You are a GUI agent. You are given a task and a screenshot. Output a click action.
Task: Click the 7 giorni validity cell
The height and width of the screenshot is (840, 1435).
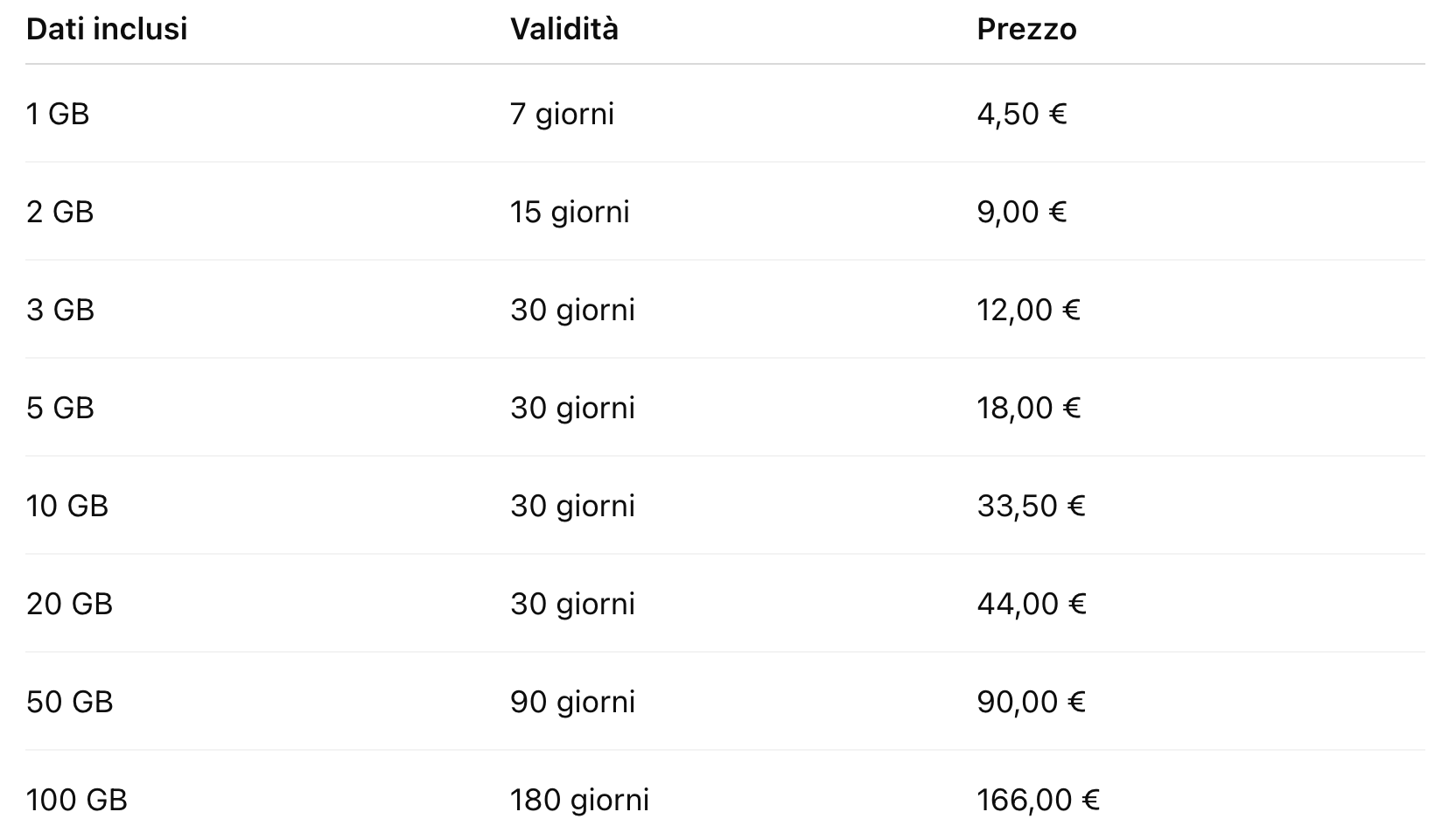pos(562,114)
